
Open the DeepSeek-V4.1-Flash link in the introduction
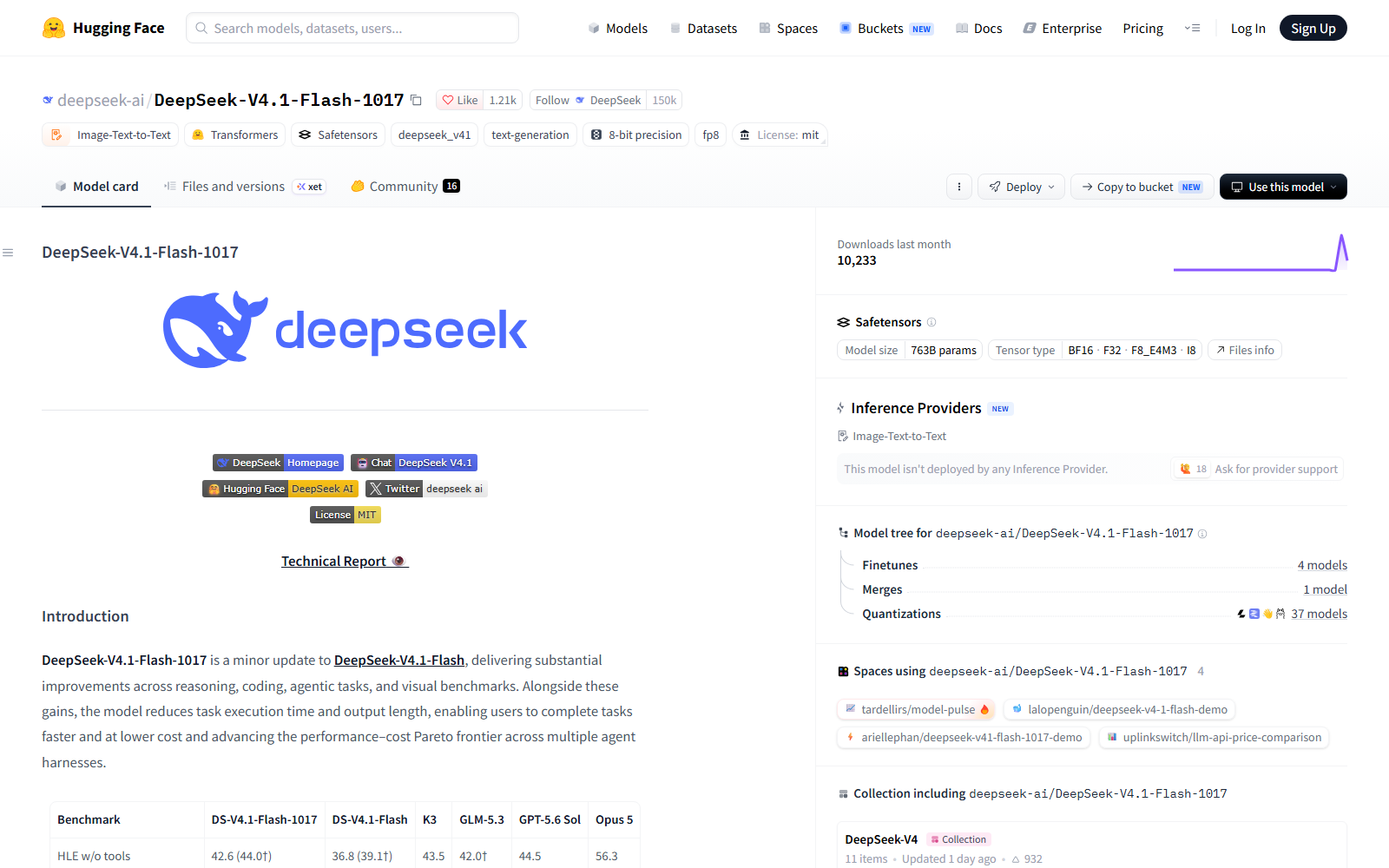click(x=399, y=660)
